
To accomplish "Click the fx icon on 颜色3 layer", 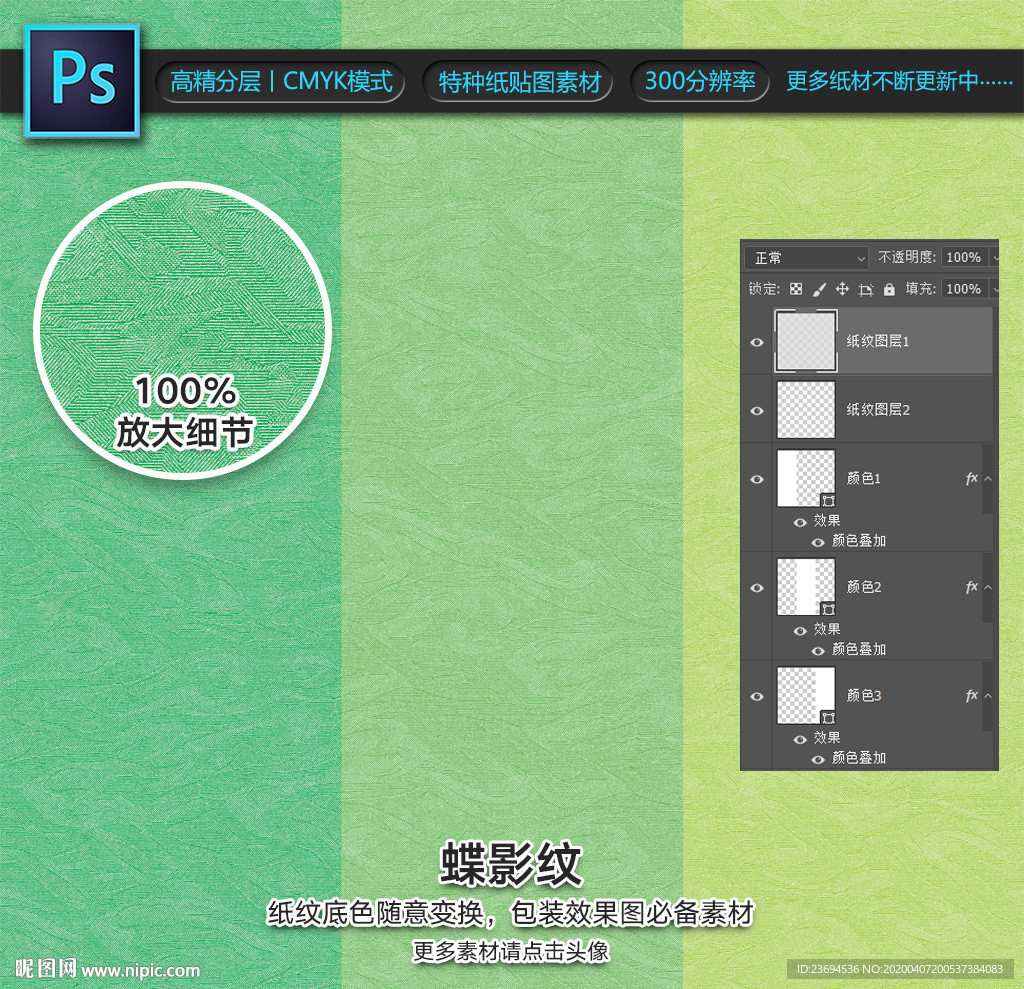I will click(972, 695).
